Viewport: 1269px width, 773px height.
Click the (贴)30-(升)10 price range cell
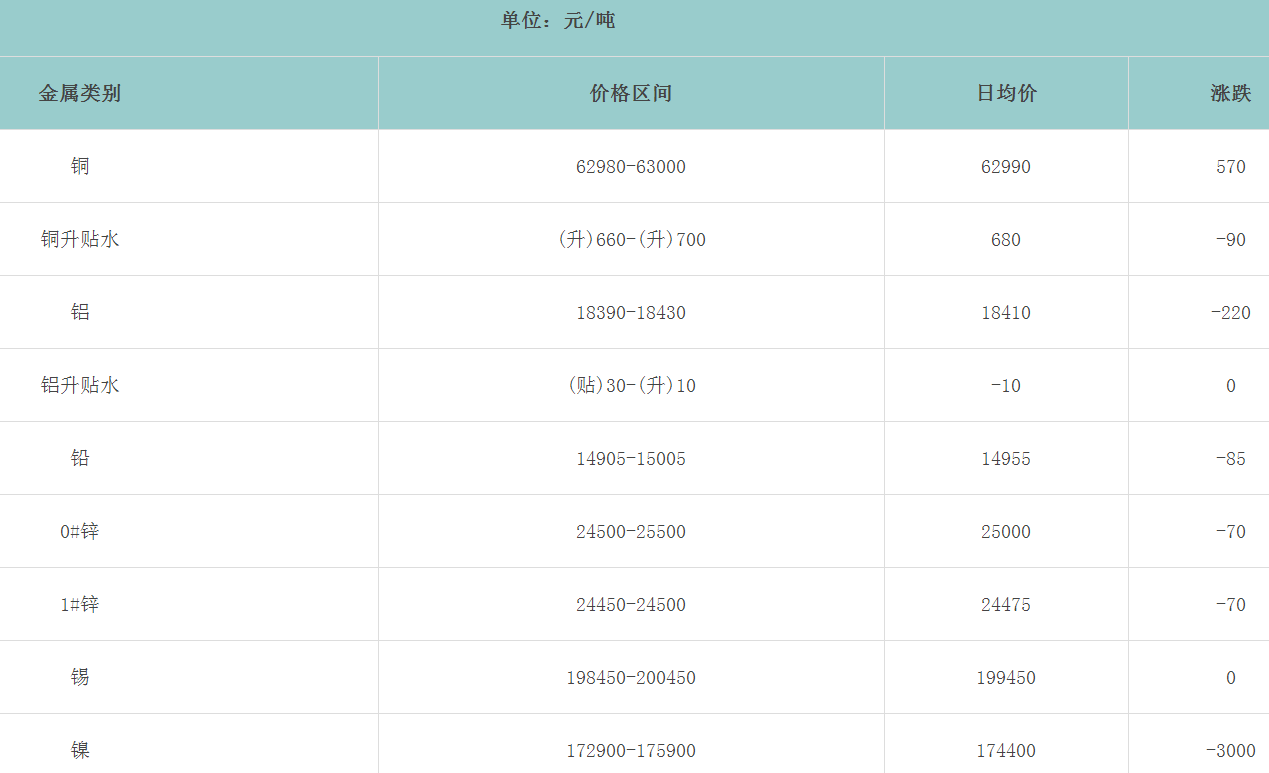(x=631, y=386)
